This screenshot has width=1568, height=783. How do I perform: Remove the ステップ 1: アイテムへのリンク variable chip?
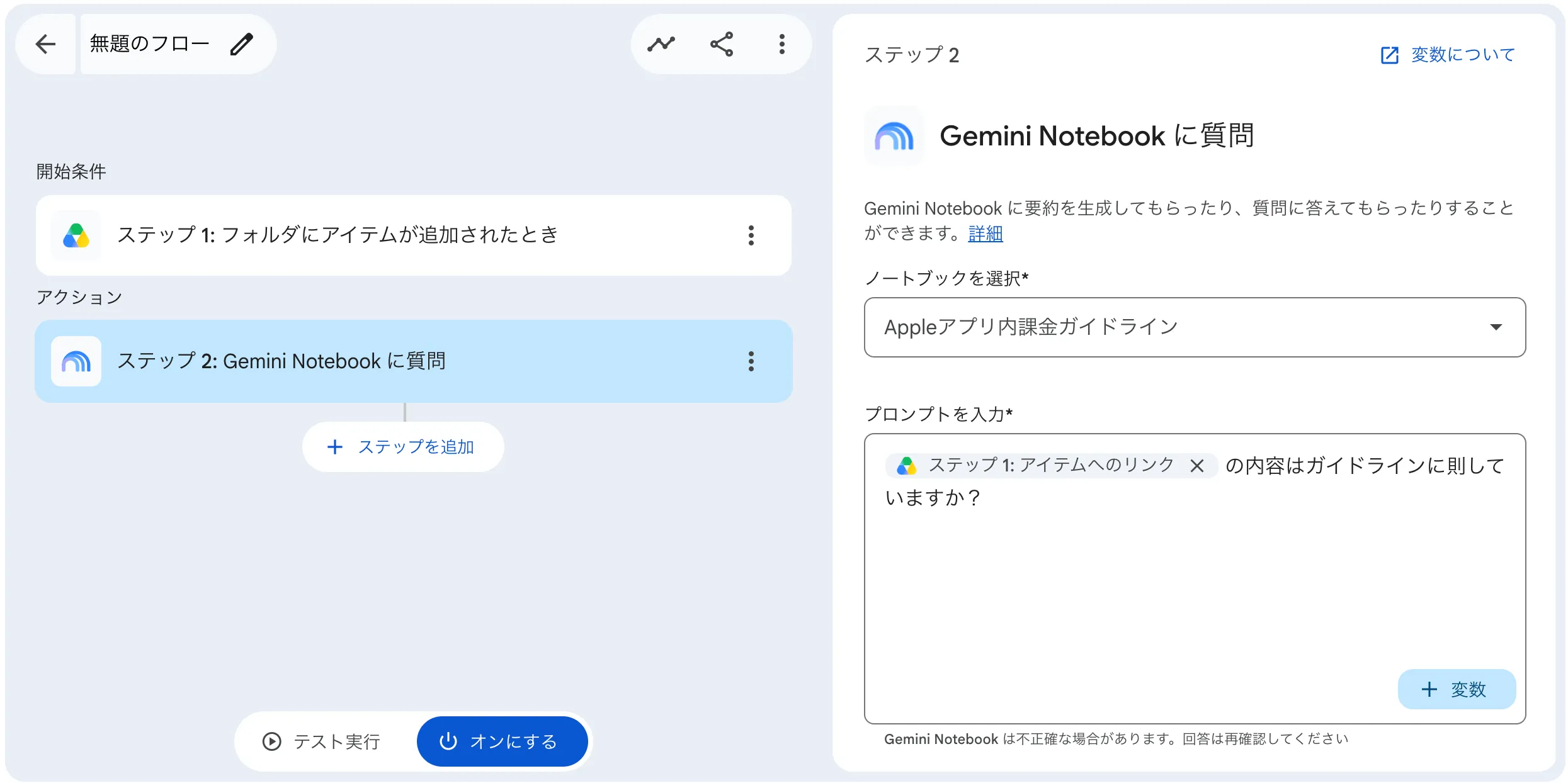1197,466
